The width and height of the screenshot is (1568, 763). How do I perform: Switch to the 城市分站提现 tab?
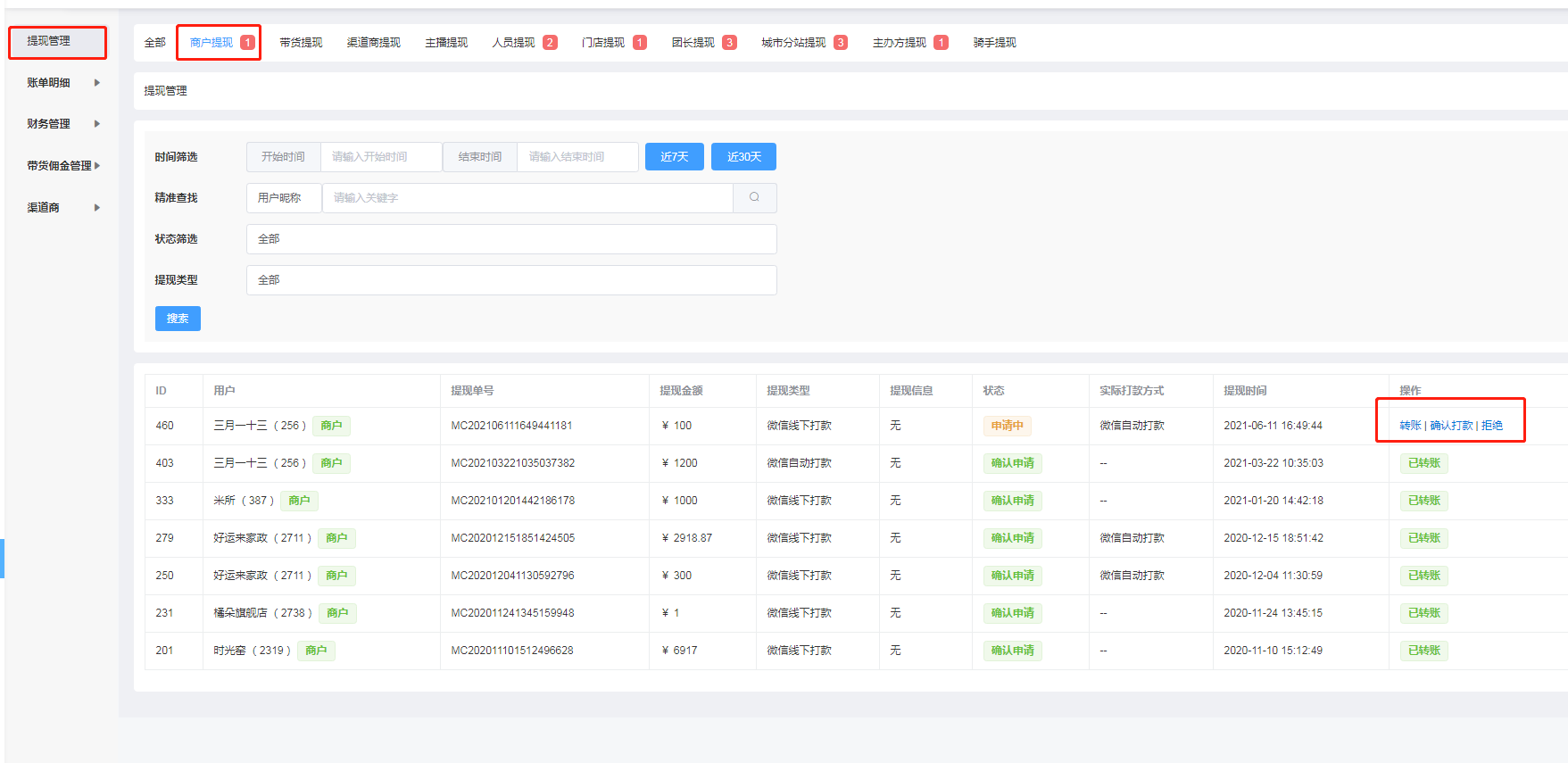point(804,43)
